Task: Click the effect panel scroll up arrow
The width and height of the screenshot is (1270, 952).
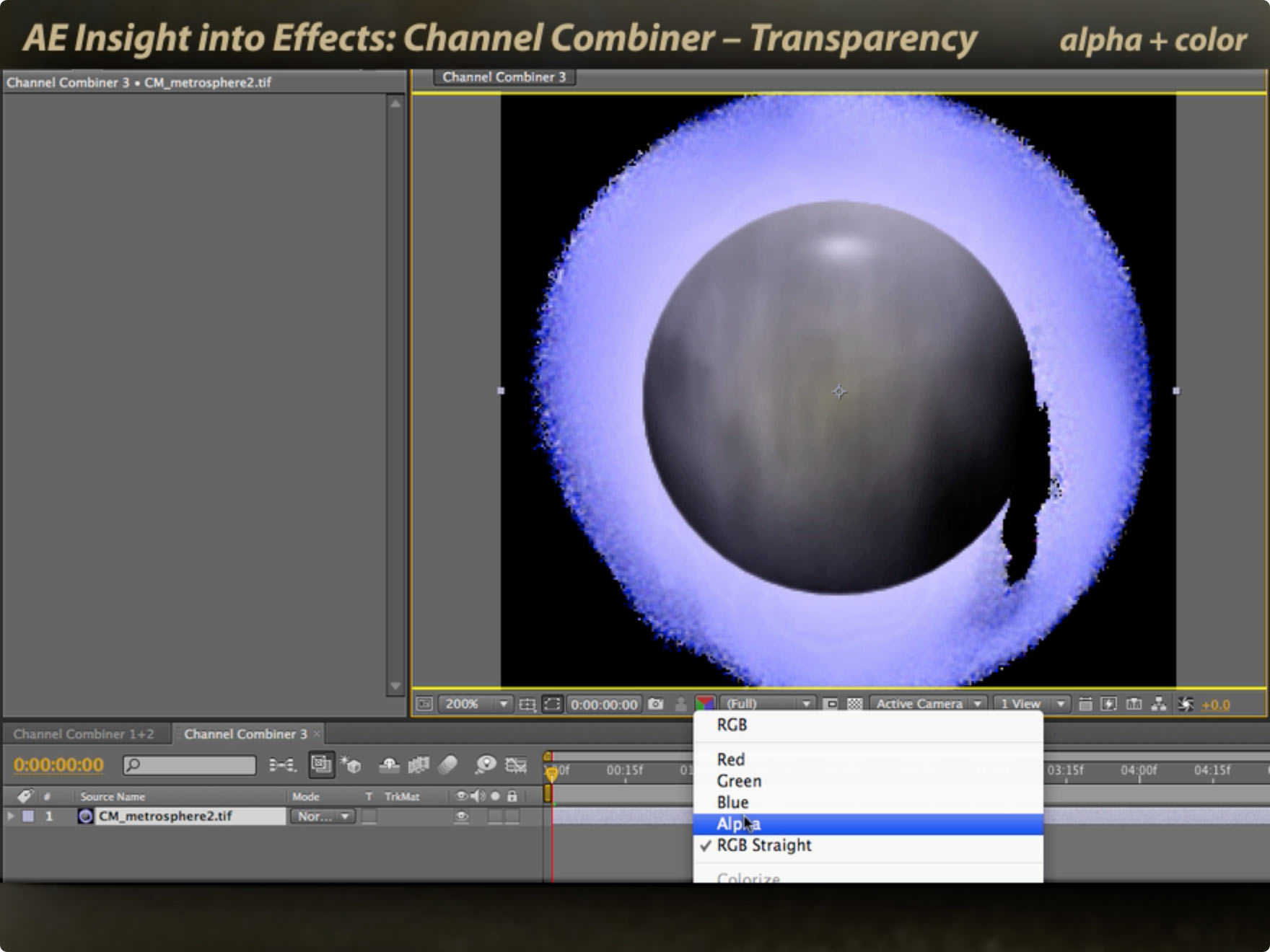Action: [395, 104]
